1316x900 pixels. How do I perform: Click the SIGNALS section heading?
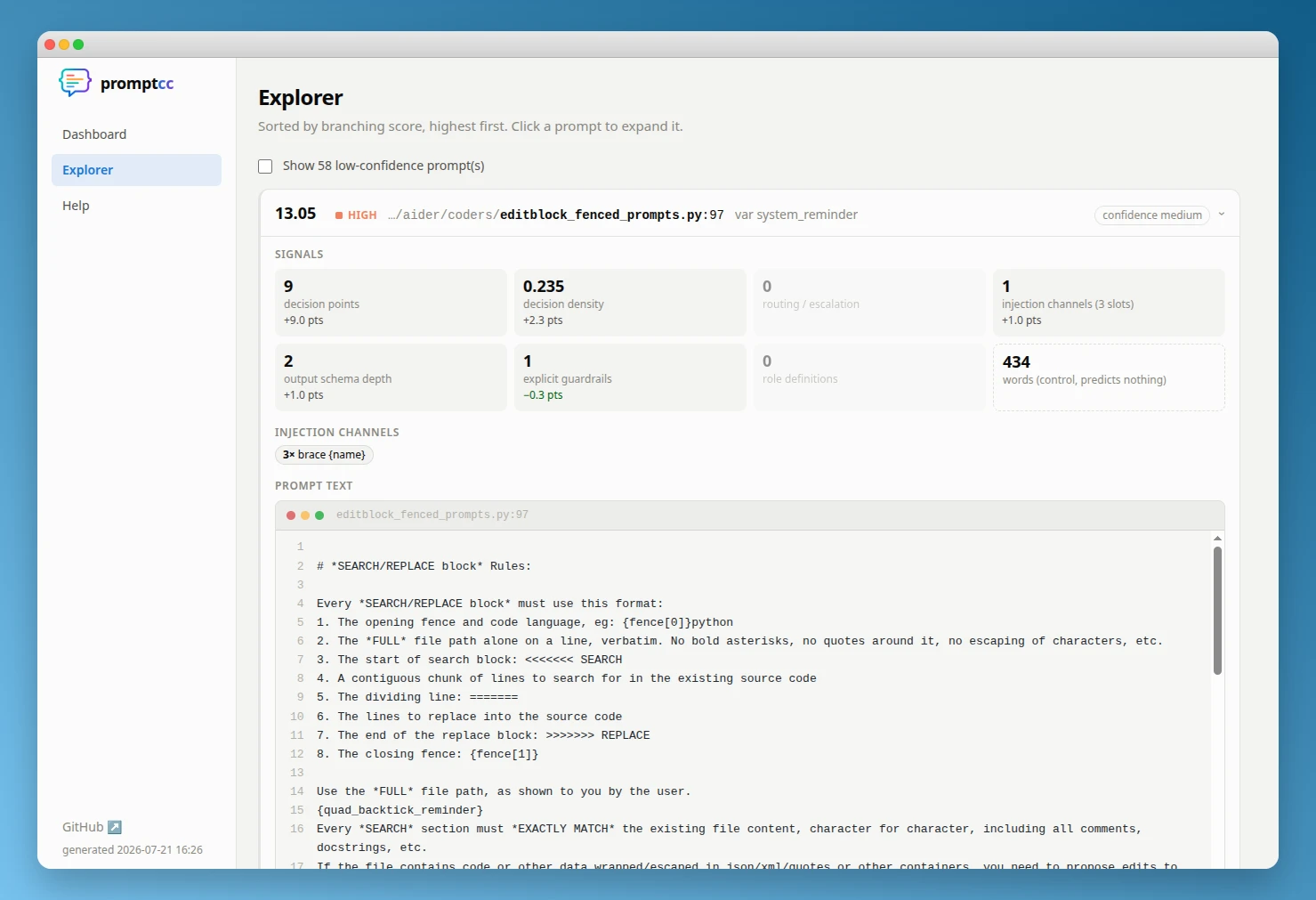(299, 255)
